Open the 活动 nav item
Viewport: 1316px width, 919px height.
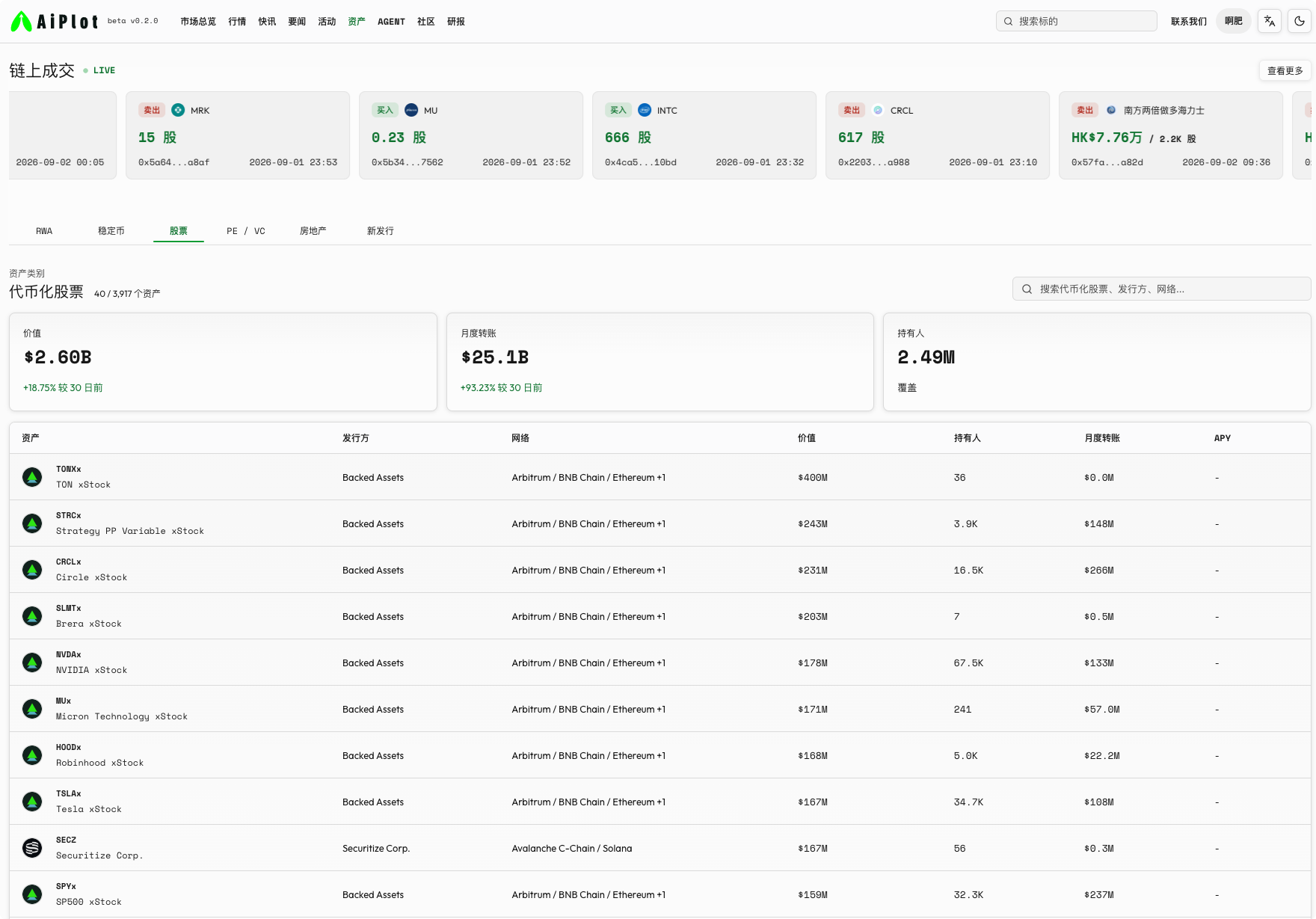point(327,22)
